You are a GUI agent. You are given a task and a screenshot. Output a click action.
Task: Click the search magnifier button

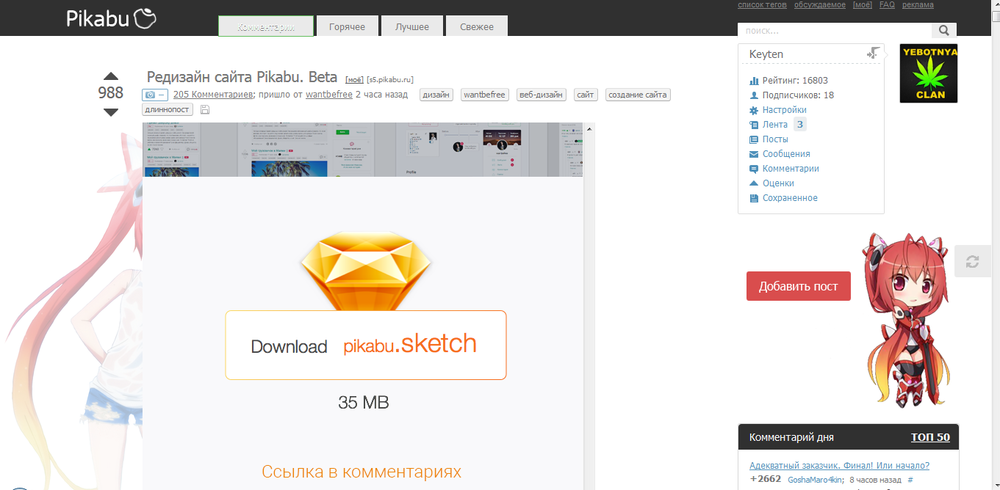[944, 31]
